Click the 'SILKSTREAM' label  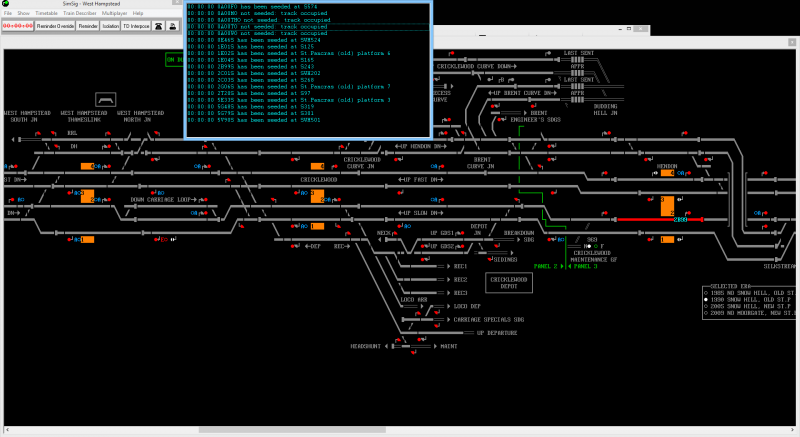coord(779,266)
